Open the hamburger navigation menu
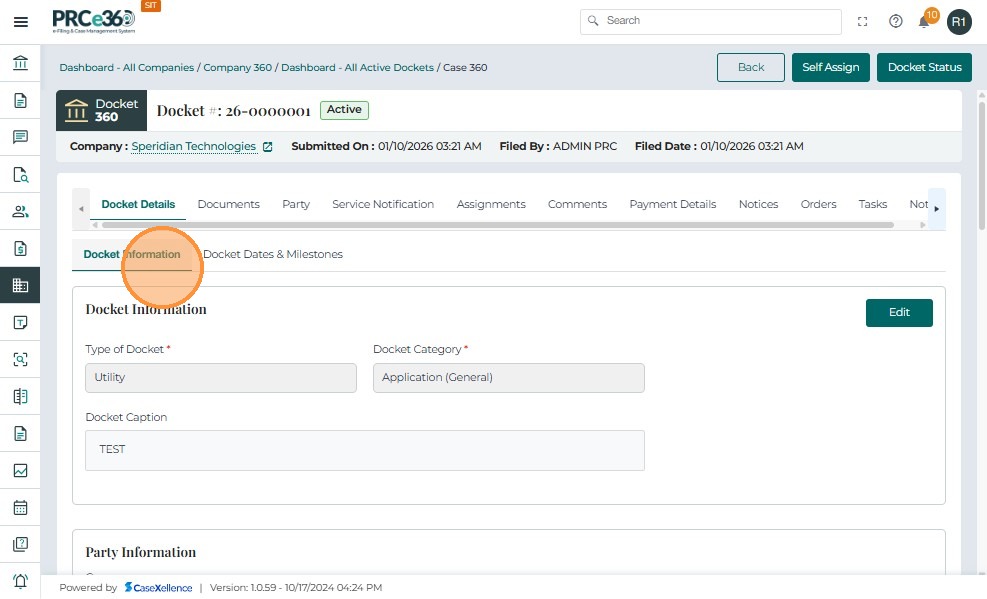987x599 pixels. coord(21,22)
